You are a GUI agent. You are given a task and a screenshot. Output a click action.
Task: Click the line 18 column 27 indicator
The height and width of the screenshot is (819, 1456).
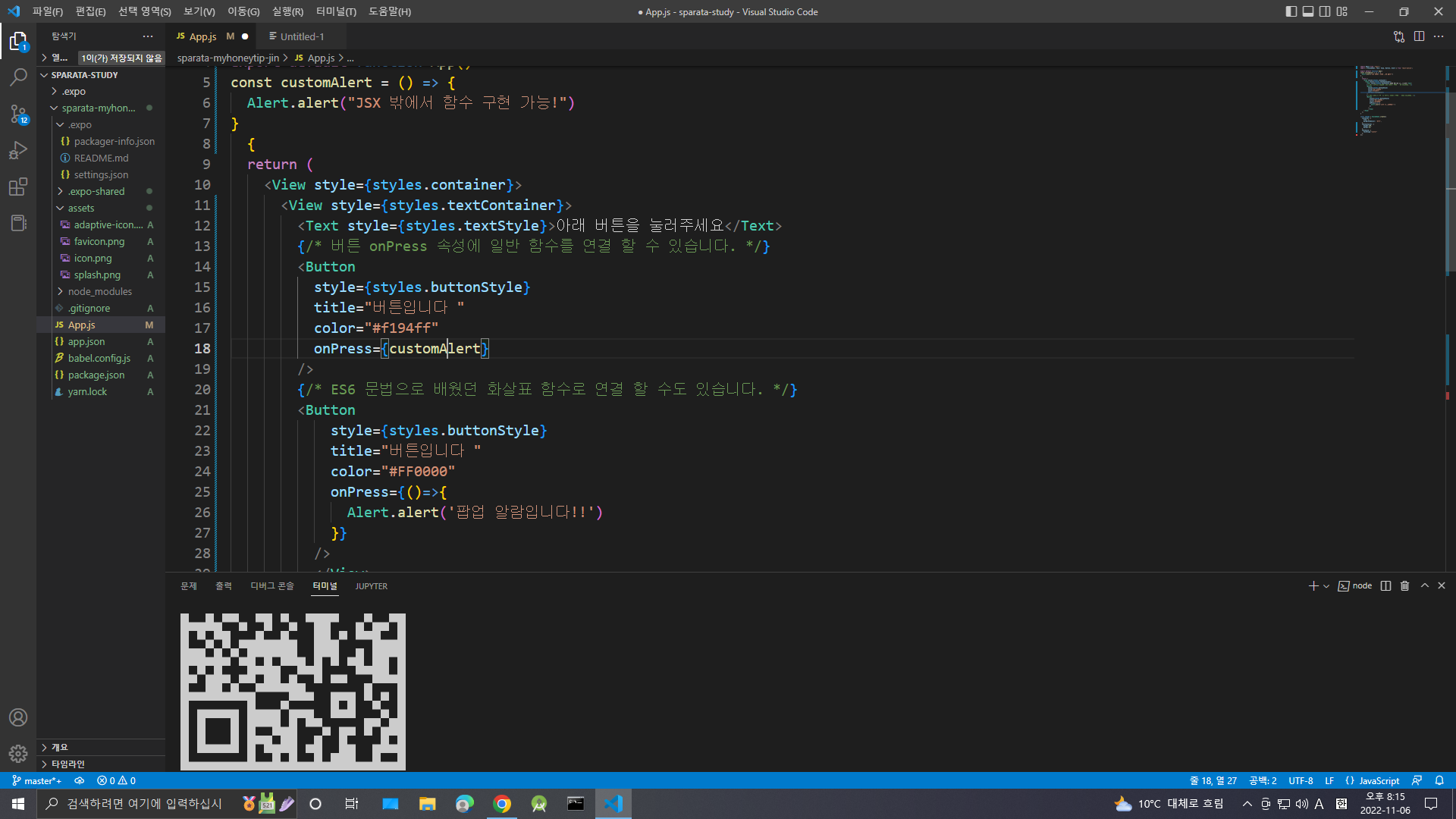tap(1213, 780)
